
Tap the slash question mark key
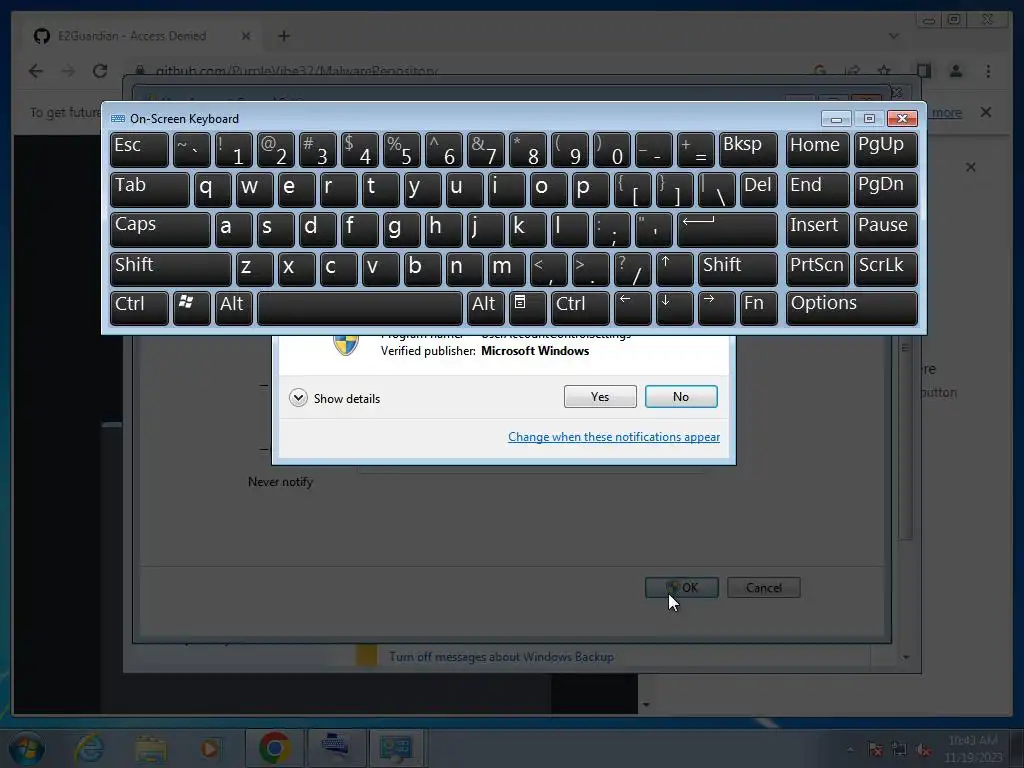click(x=632, y=269)
